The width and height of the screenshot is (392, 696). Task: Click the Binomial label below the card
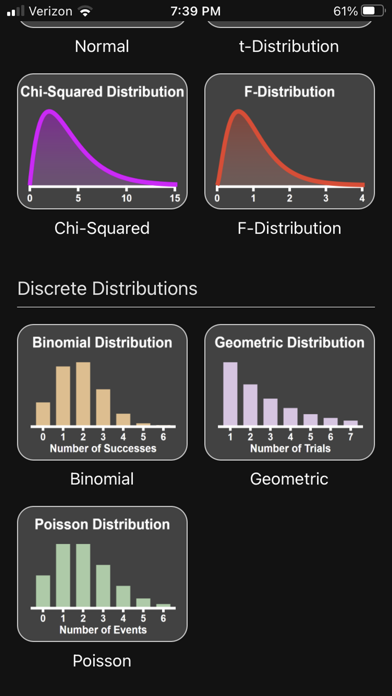102,479
